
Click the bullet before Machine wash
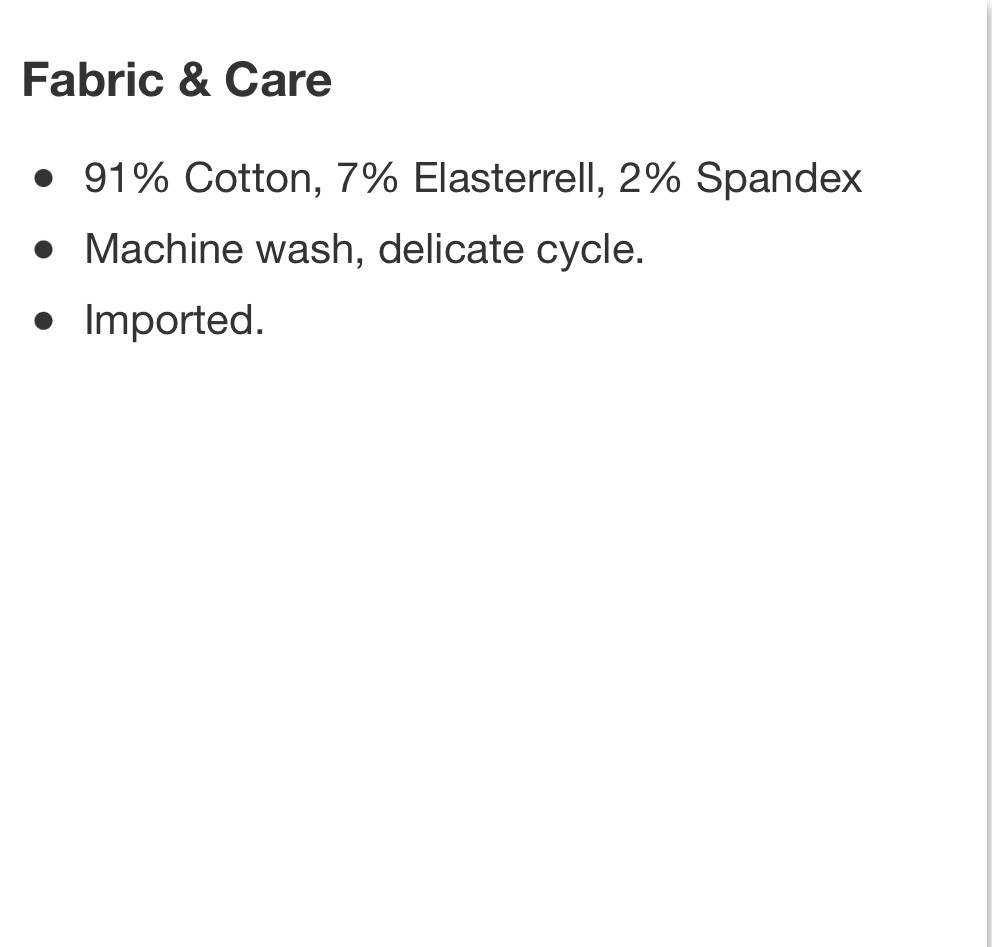[44, 249]
